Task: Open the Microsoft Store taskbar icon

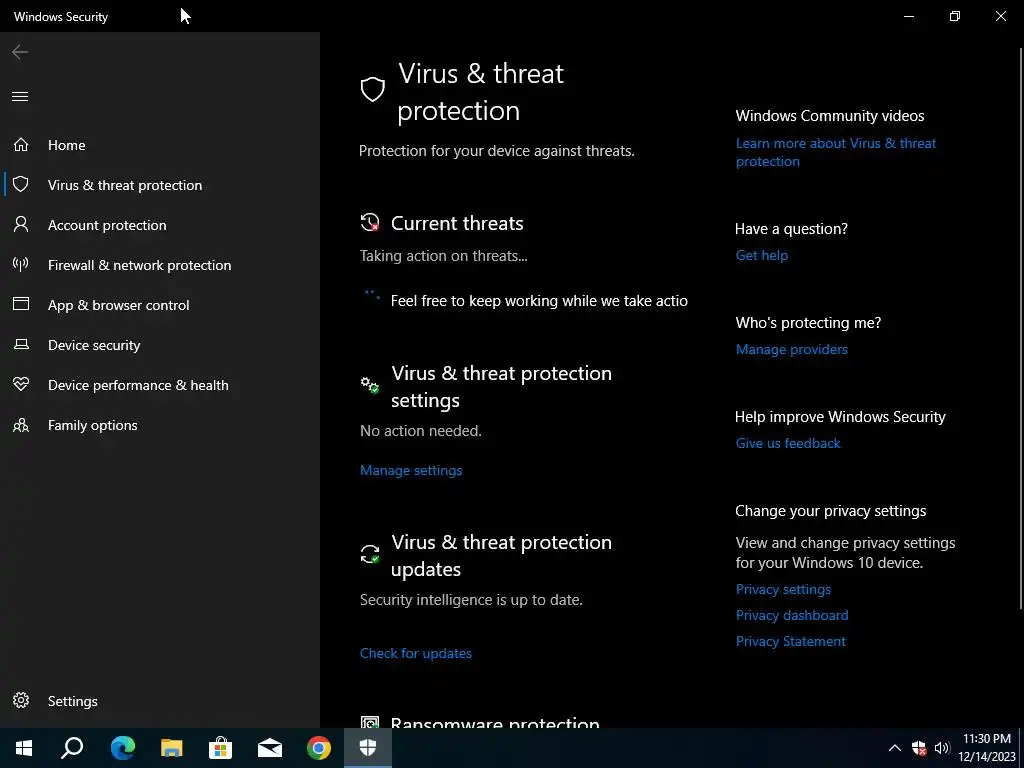Action: click(221, 748)
